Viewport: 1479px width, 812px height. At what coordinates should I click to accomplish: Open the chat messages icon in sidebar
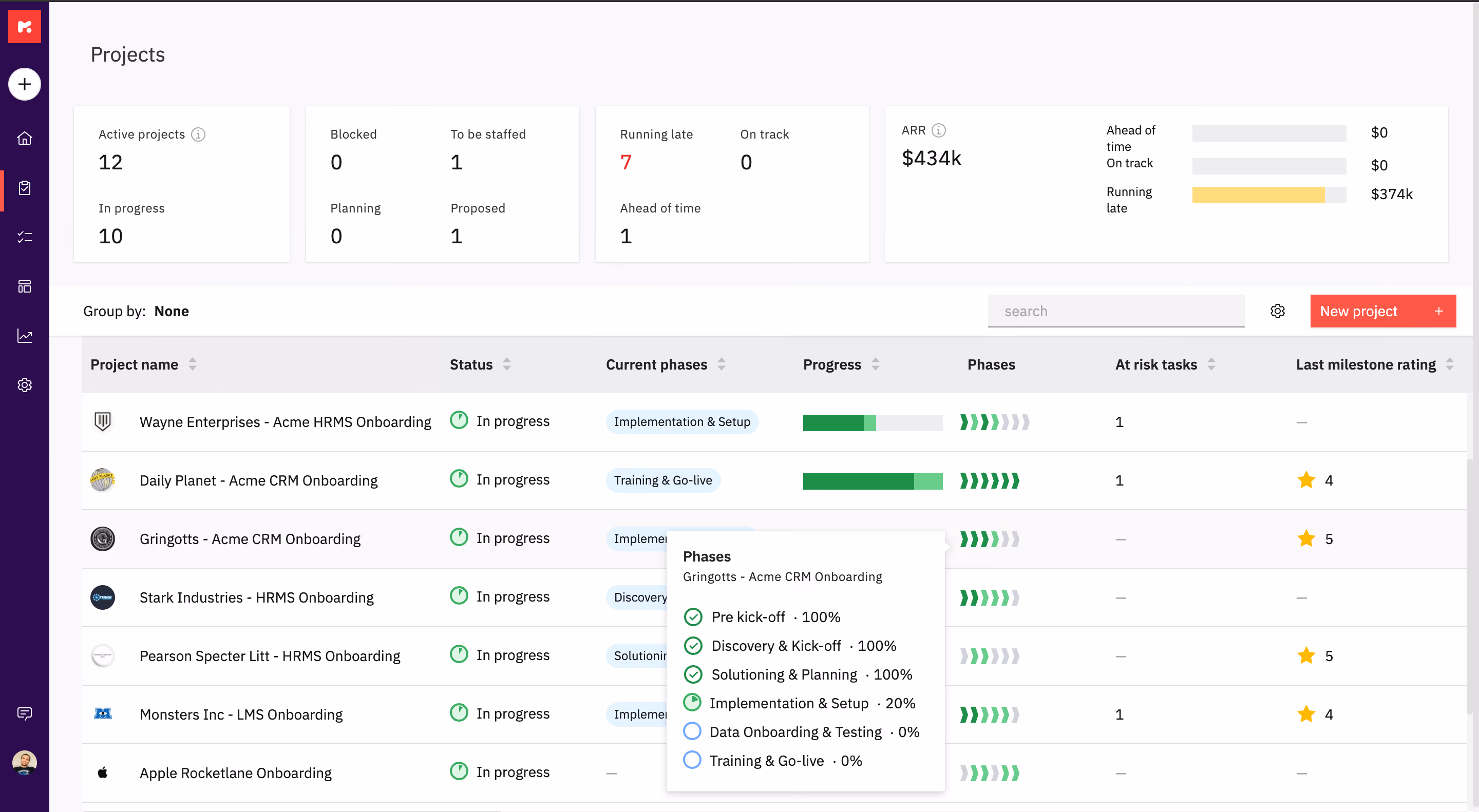click(25, 713)
